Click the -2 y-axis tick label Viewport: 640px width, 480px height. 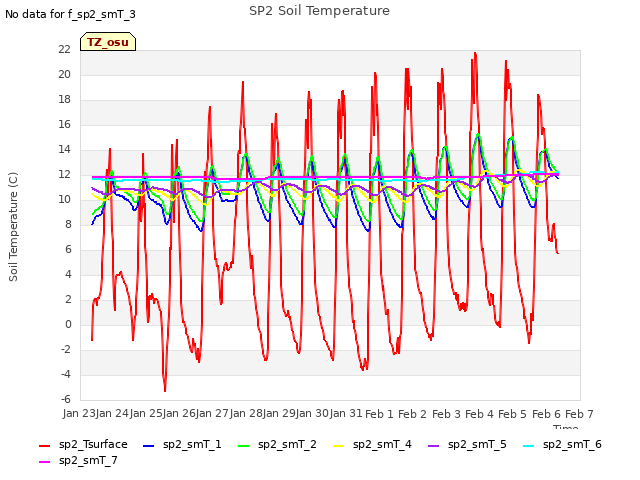[66, 350]
